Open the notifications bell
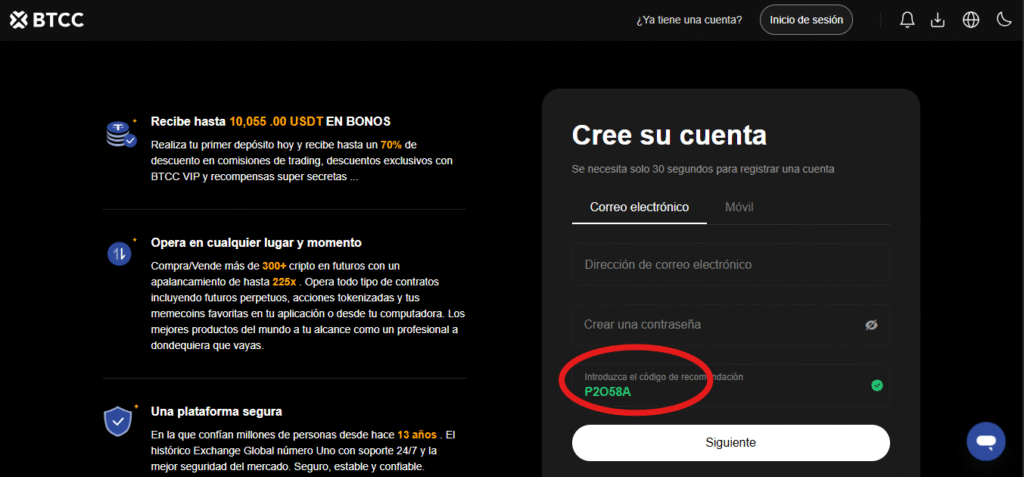This screenshot has width=1024, height=477. click(x=907, y=20)
